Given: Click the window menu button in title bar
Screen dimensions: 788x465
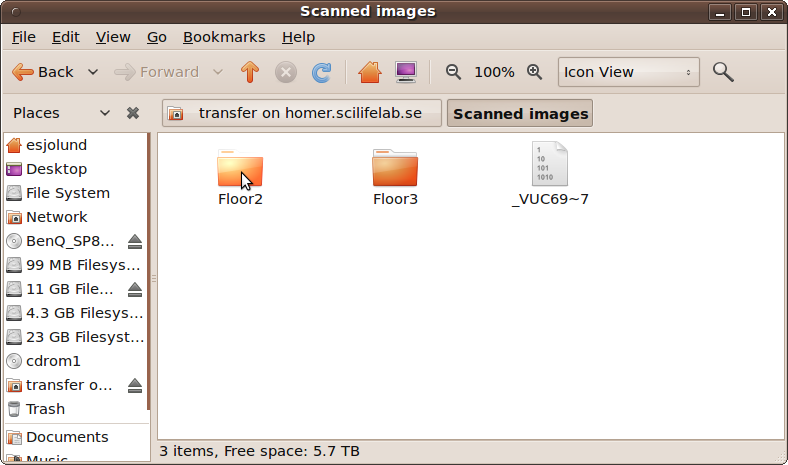Looking at the screenshot, I should 16,12.
